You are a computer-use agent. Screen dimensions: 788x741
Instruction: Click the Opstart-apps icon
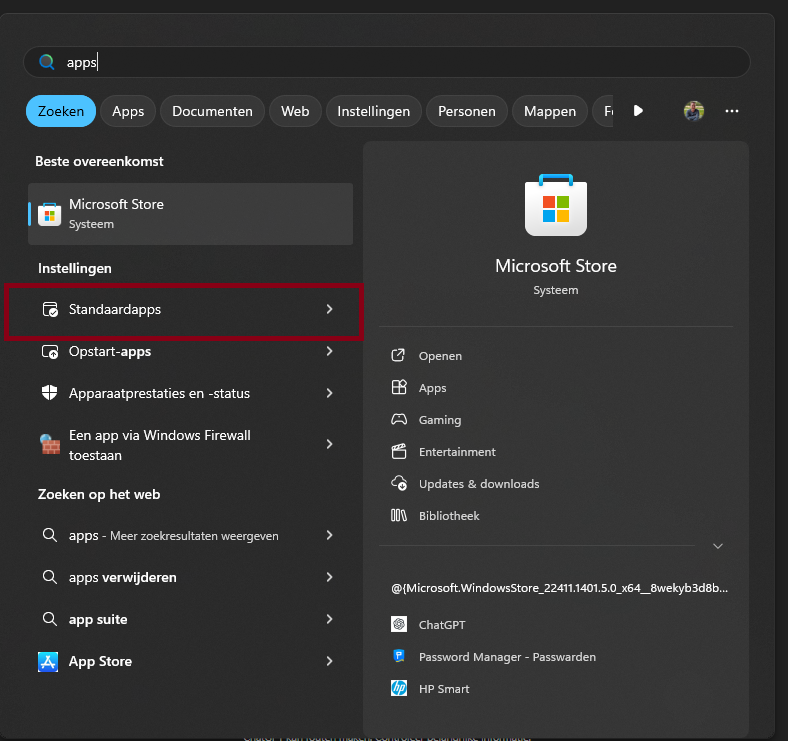coord(50,351)
